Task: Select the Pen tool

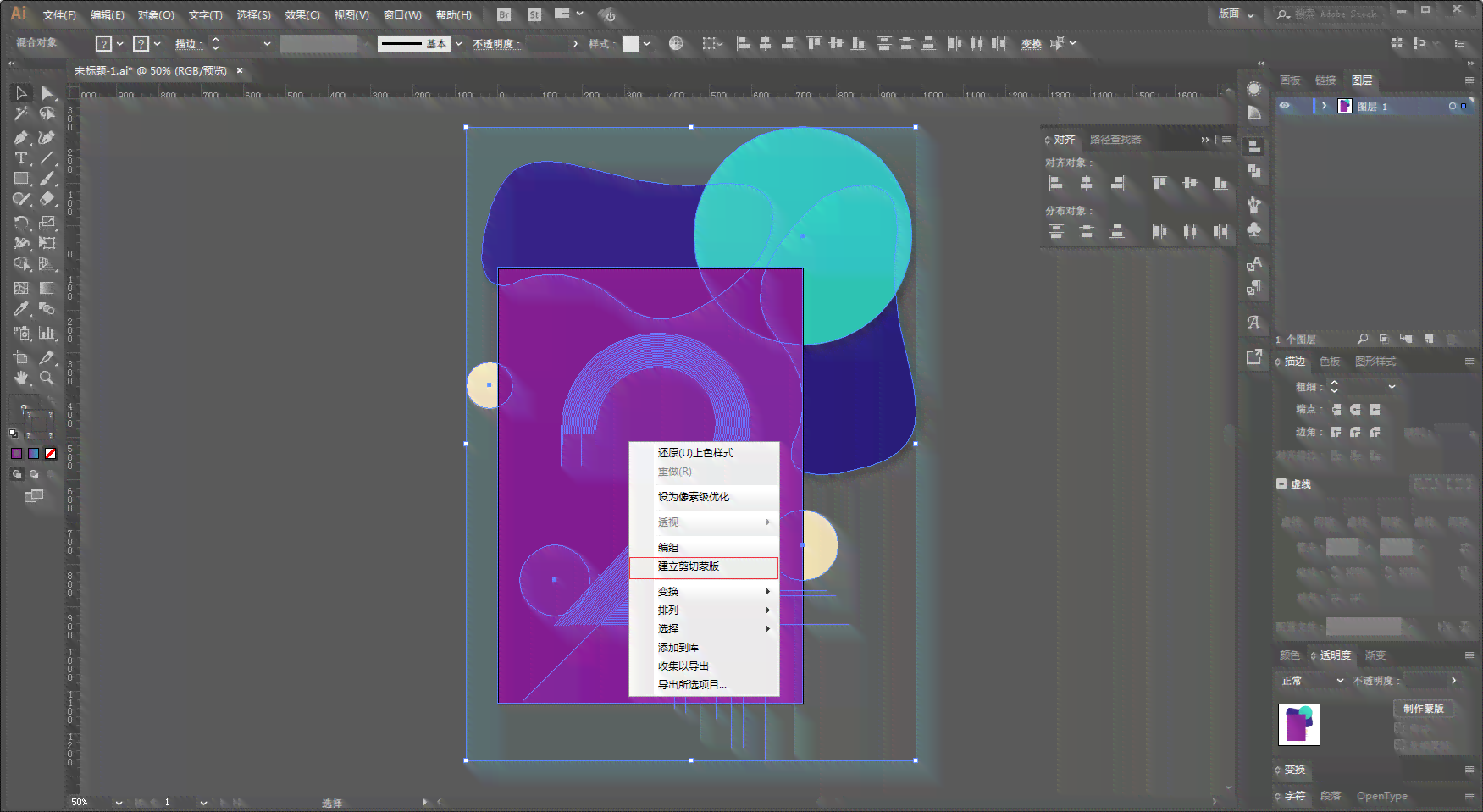Action: (x=21, y=137)
